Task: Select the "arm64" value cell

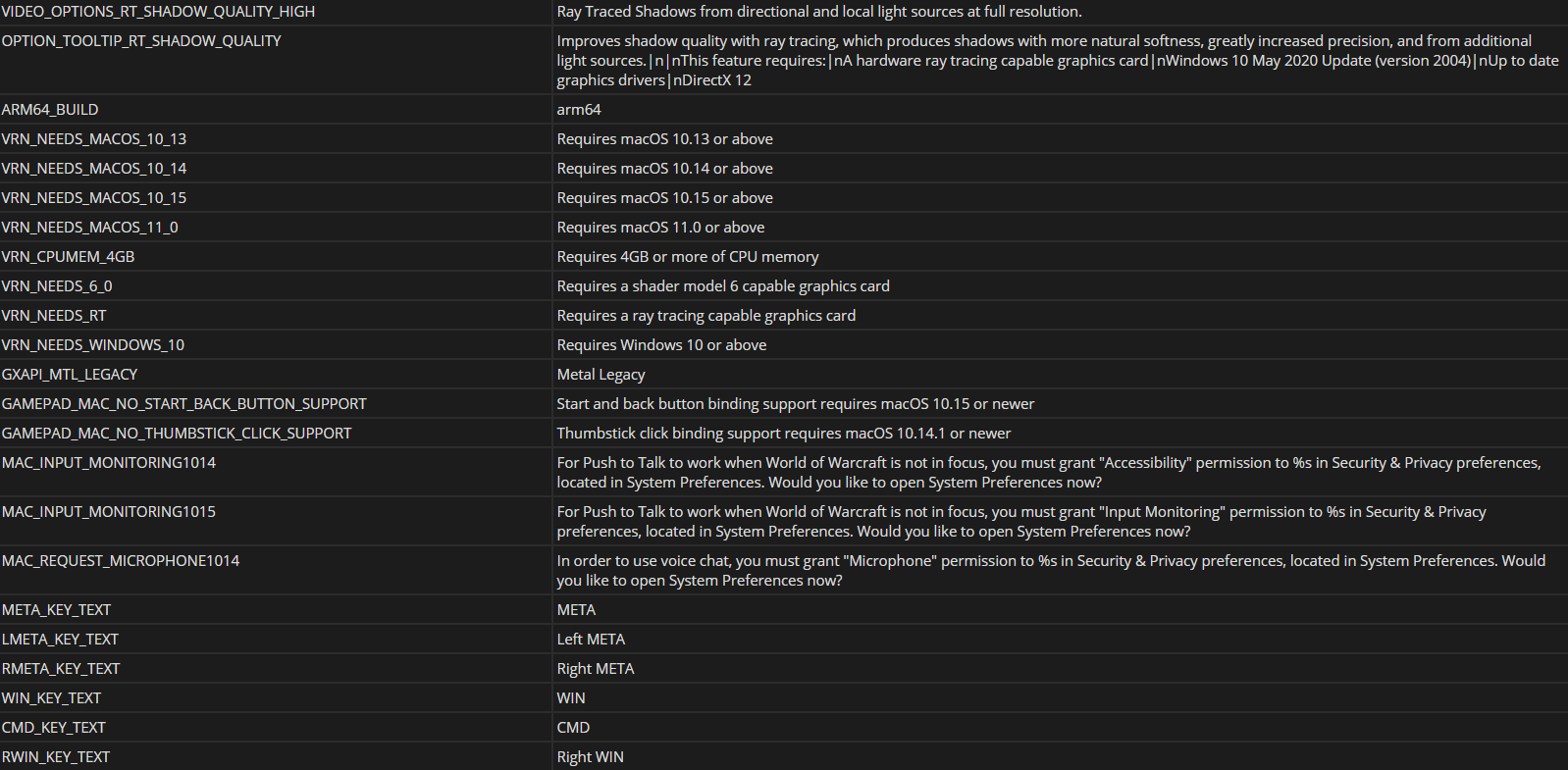Action: coord(579,110)
